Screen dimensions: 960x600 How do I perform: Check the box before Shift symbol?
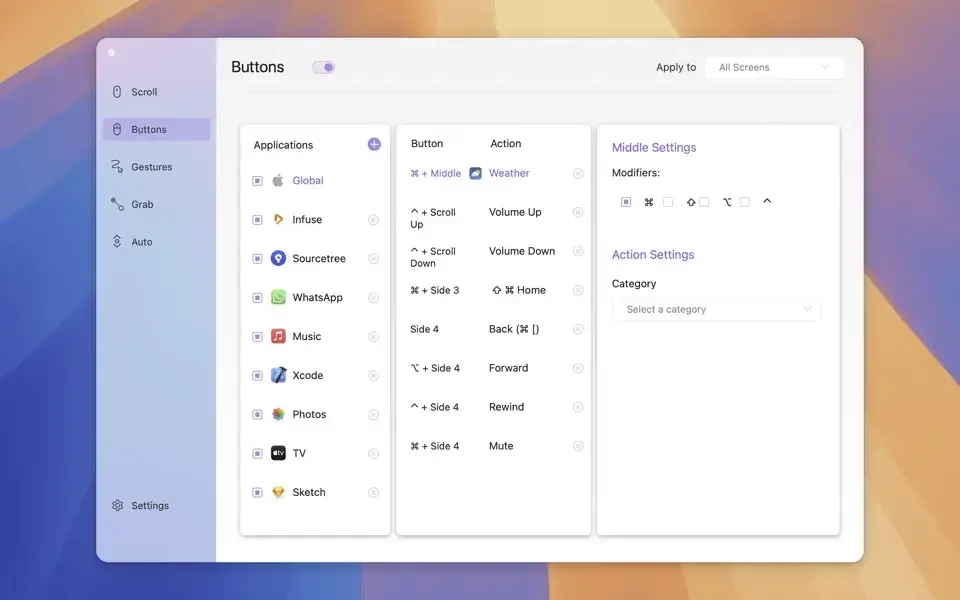coord(668,201)
